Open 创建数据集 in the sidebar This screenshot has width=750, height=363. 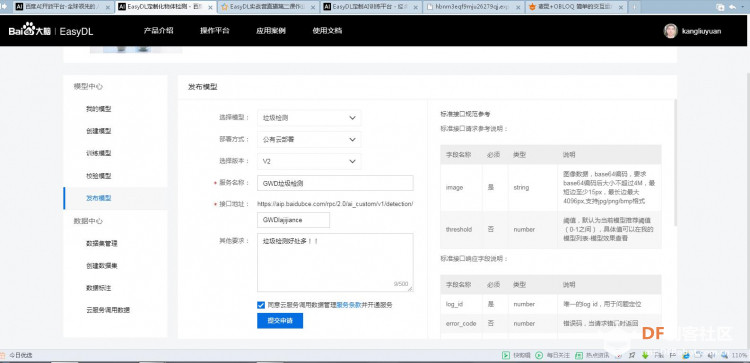click(101, 265)
